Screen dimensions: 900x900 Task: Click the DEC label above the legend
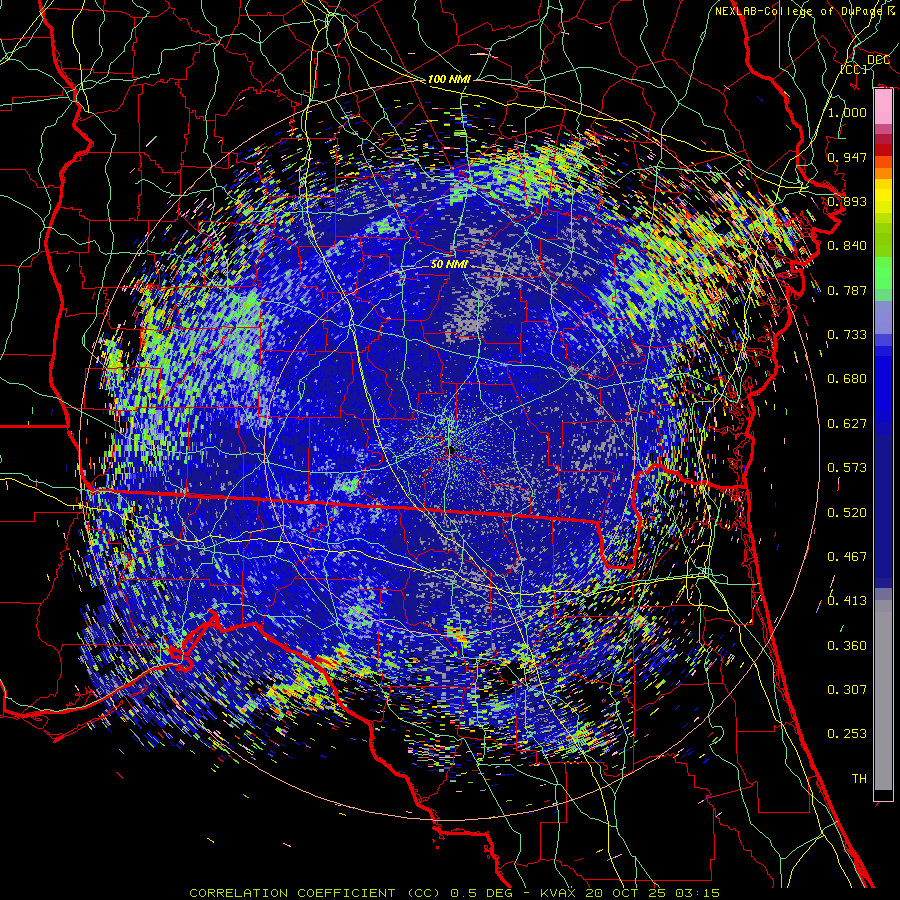tap(878, 59)
